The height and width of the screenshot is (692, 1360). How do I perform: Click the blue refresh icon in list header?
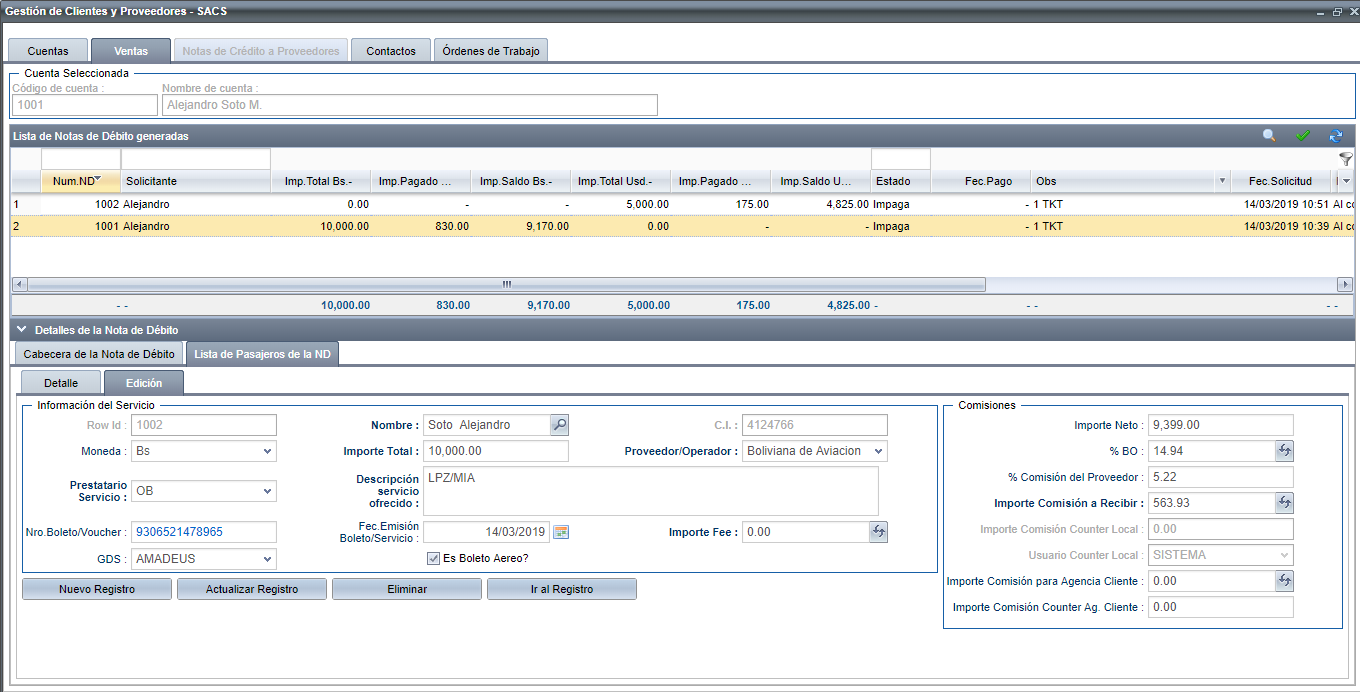[1335, 136]
